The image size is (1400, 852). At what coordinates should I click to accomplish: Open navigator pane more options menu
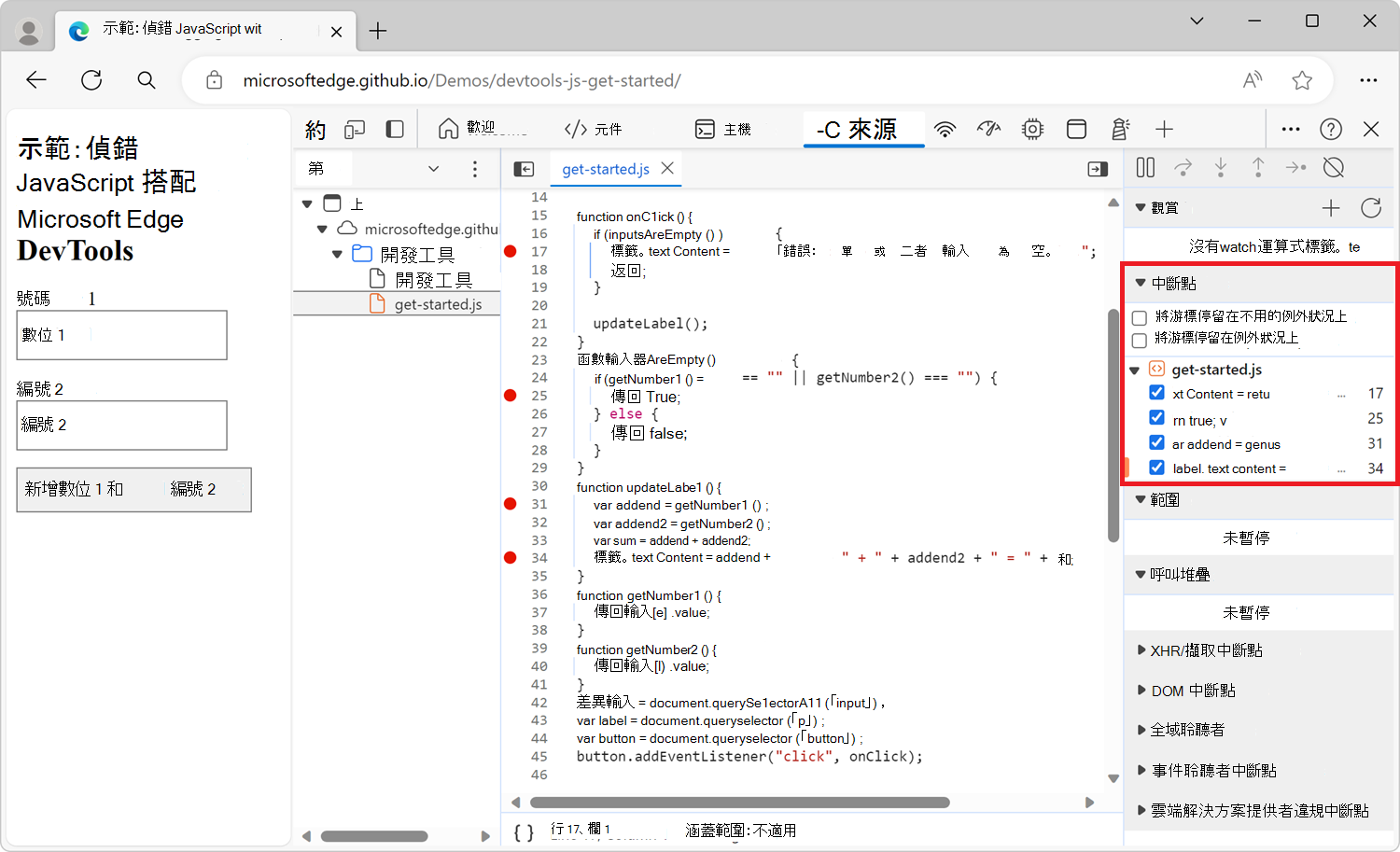(x=475, y=169)
